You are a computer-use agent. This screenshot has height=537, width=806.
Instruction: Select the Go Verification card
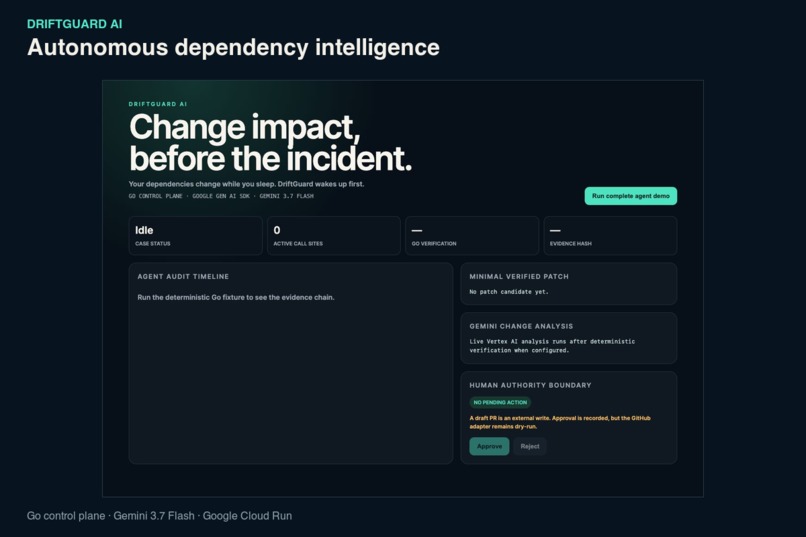pyautogui.click(x=472, y=236)
